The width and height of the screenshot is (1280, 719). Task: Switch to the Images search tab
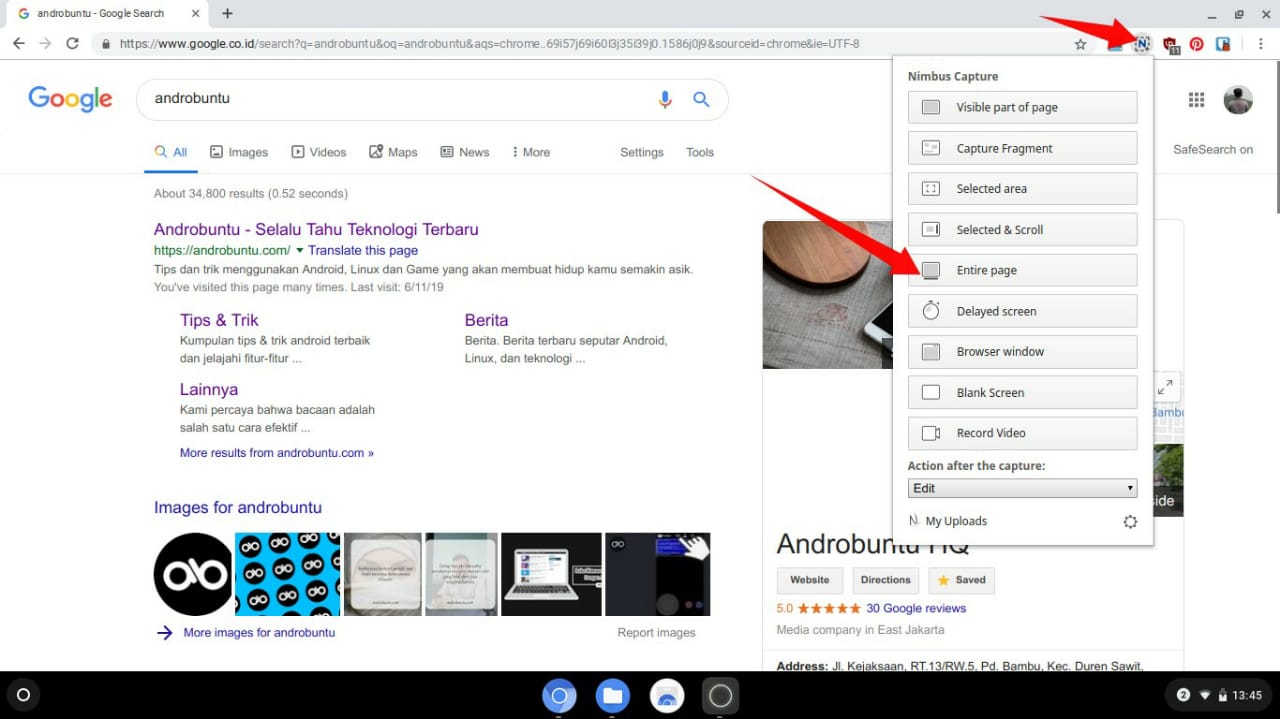tap(239, 151)
